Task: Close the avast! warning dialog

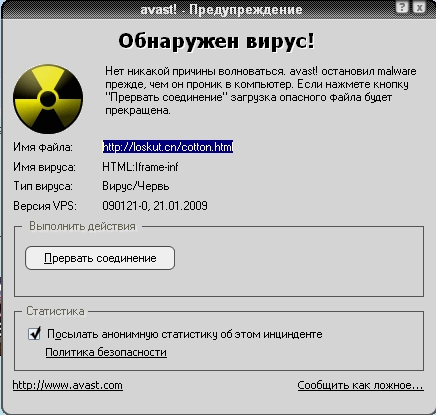Action: click(x=419, y=7)
